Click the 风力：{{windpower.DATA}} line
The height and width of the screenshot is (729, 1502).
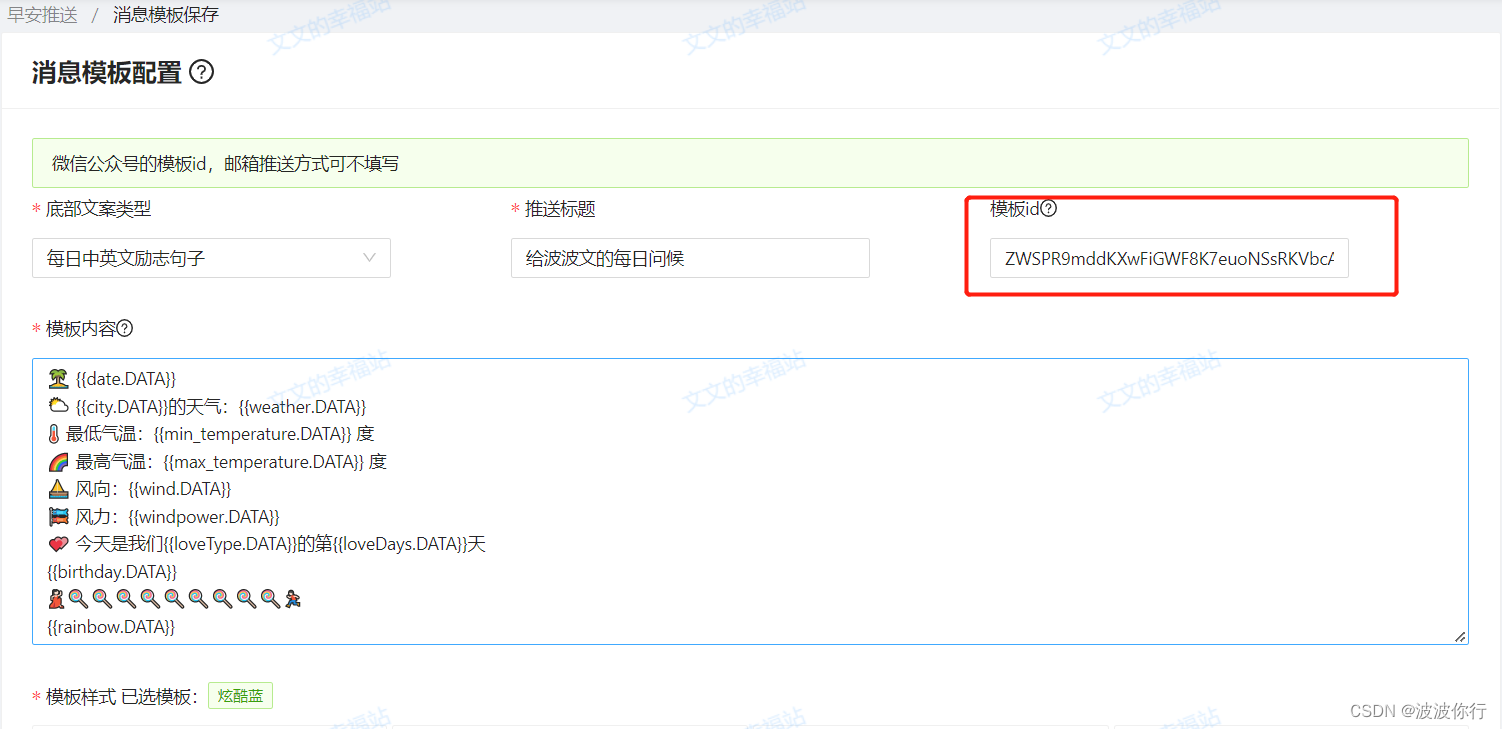[x=163, y=517]
